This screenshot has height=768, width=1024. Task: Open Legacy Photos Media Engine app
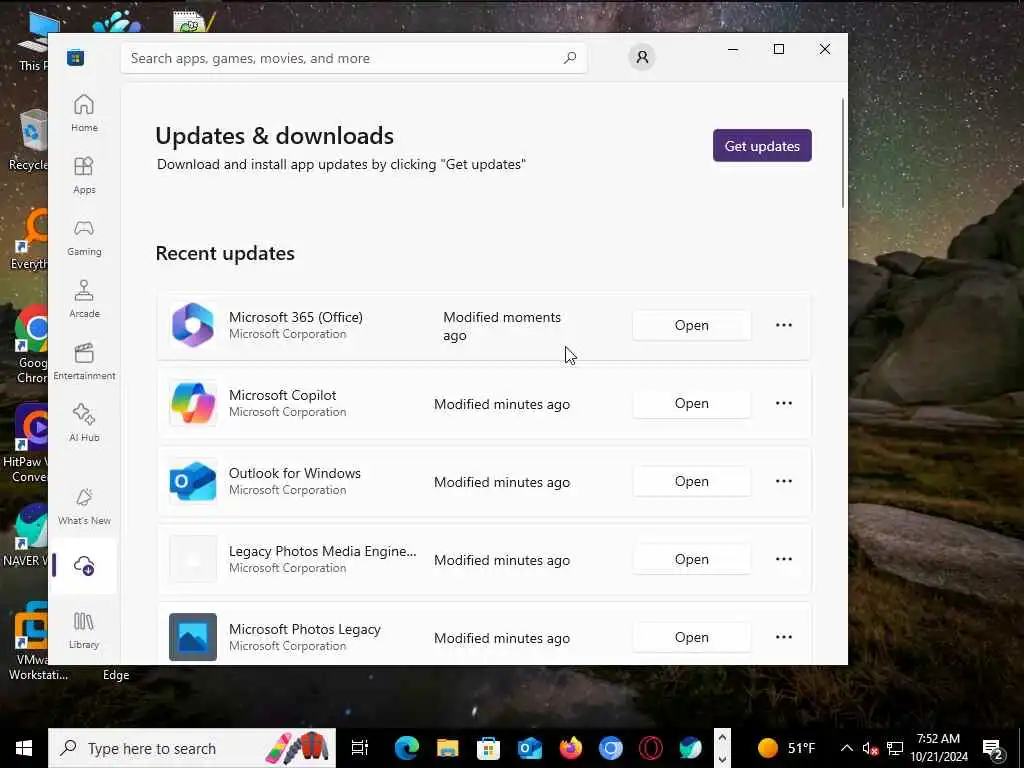[x=692, y=559]
